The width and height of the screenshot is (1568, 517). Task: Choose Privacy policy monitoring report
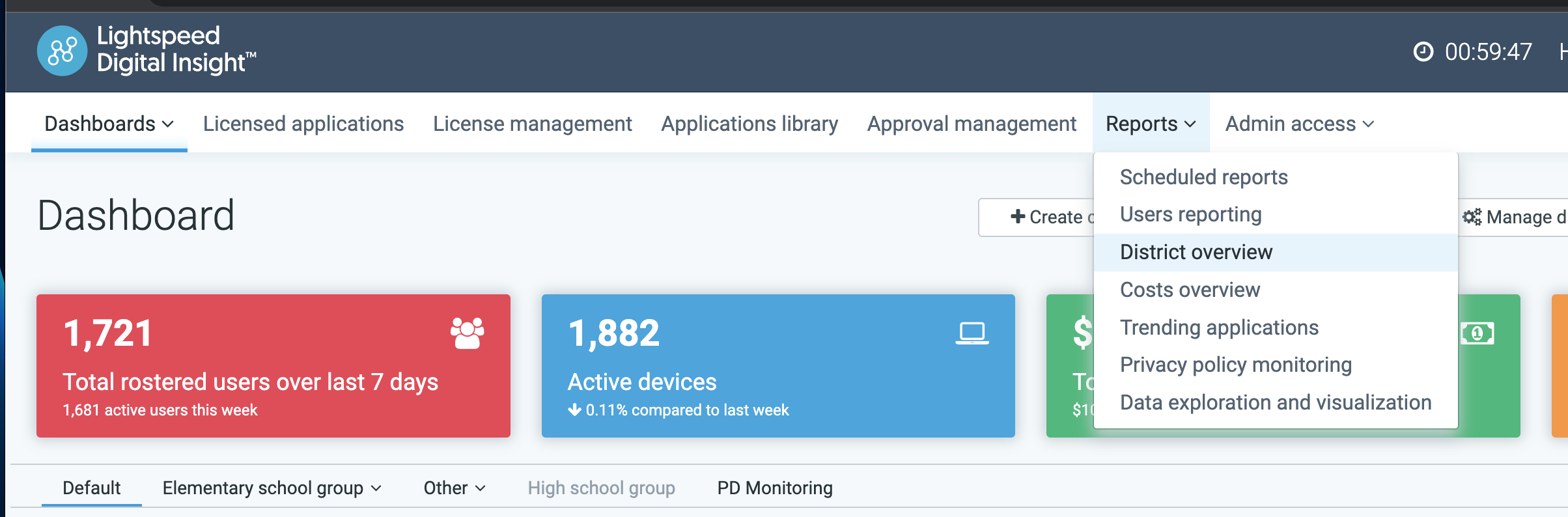click(1235, 365)
